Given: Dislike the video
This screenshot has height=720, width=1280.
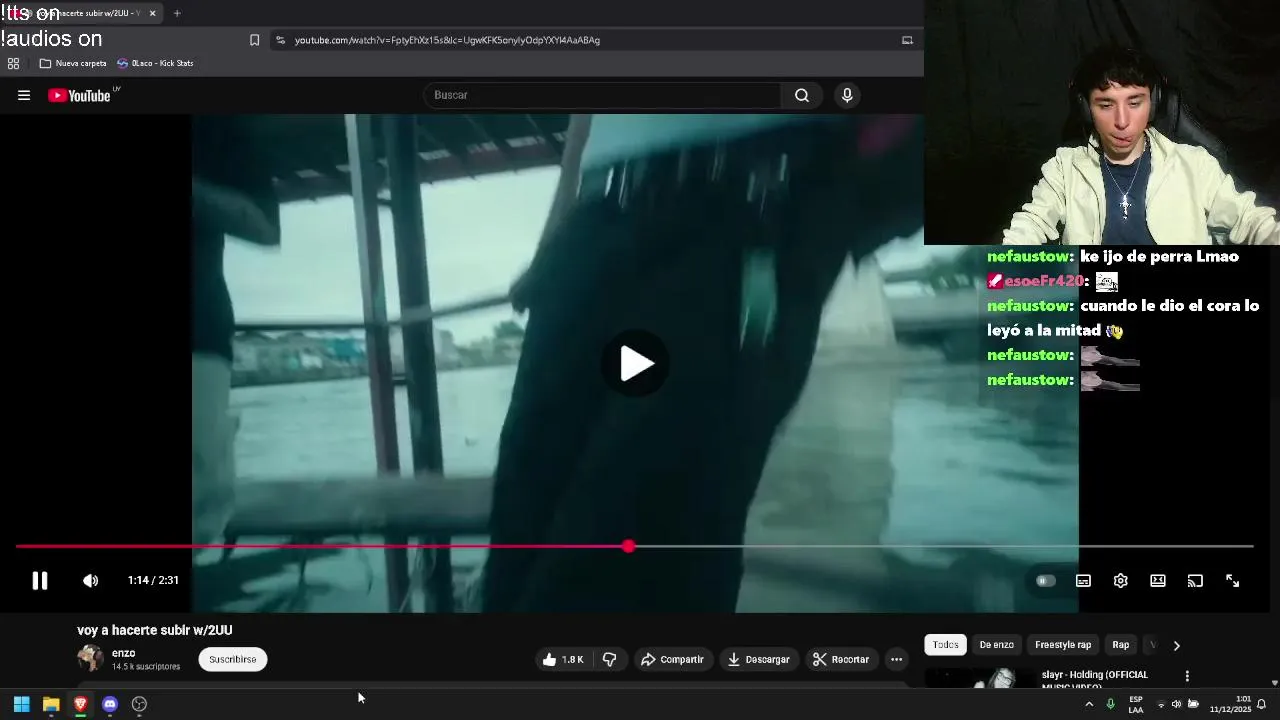Looking at the screenshot, I should coord(609,659).
